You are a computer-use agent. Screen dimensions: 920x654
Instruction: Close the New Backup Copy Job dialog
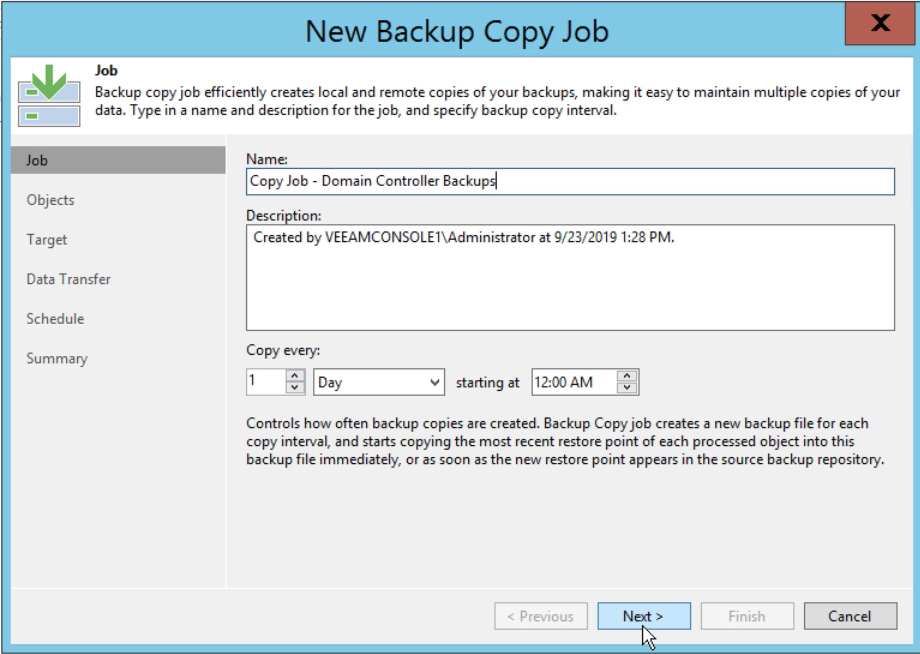880,23
